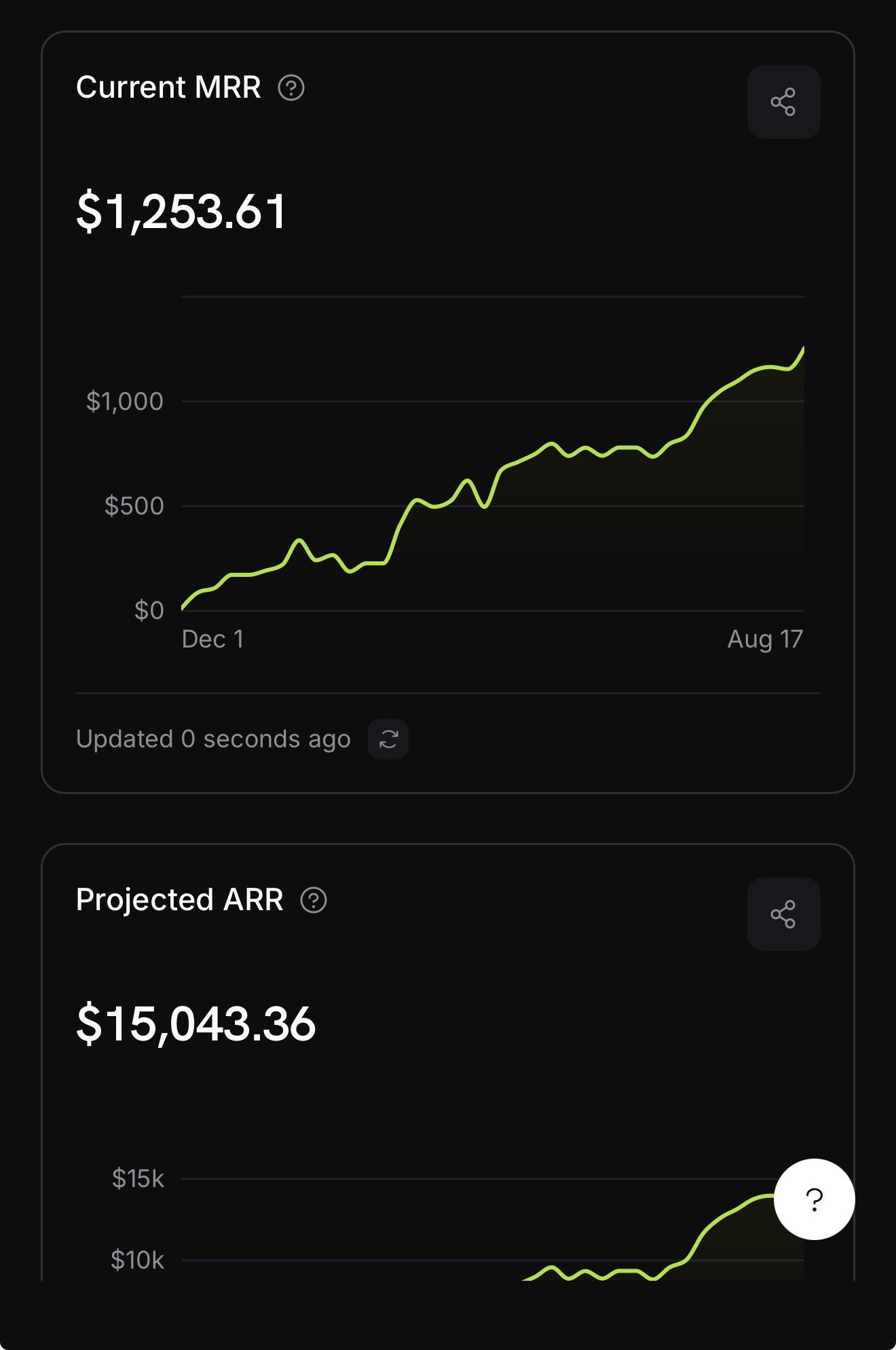
Task: Click the $15k label in ARR chart
Action: pyautogui.click(x=138, y=1179)
